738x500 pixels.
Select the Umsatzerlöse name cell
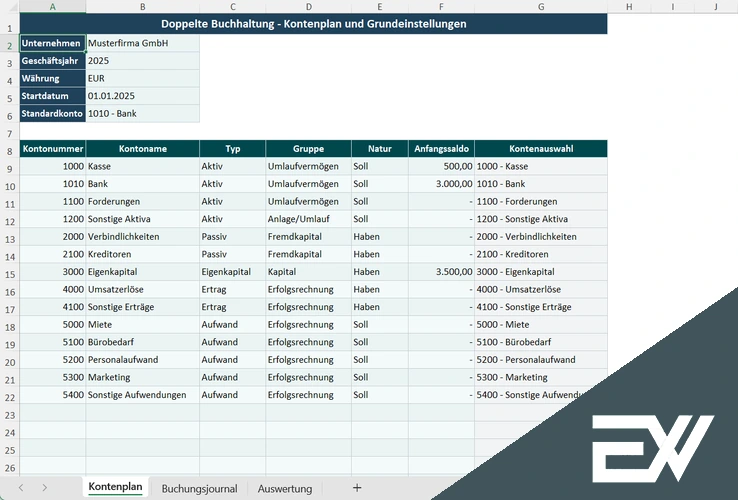pos(143,289)
